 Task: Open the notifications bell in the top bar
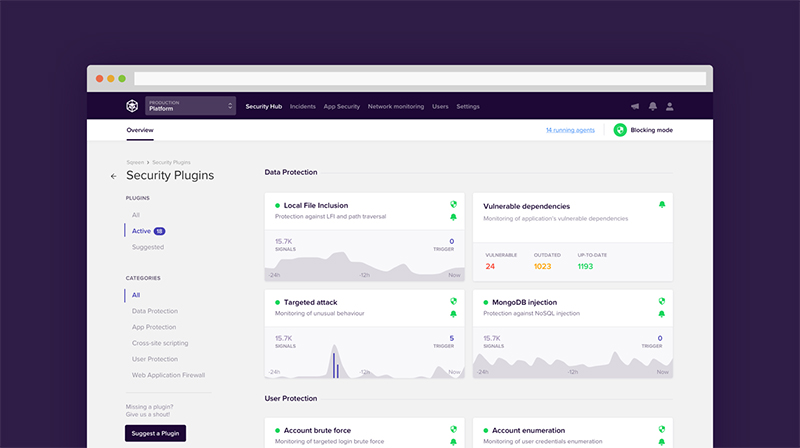point(652,106)
